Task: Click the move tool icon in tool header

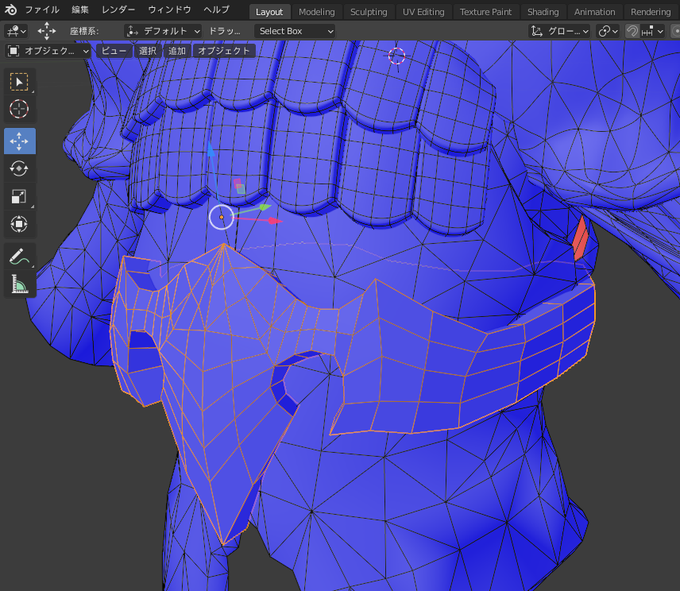Action: [46, 31]
